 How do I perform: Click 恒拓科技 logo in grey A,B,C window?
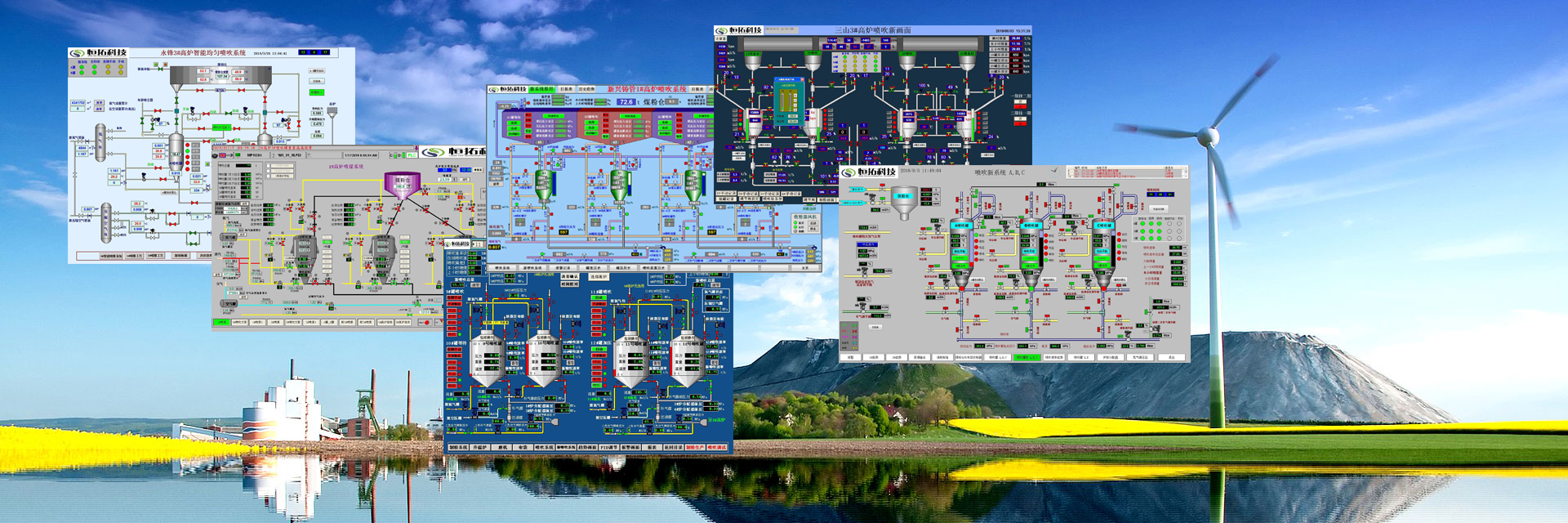[869, 172]
